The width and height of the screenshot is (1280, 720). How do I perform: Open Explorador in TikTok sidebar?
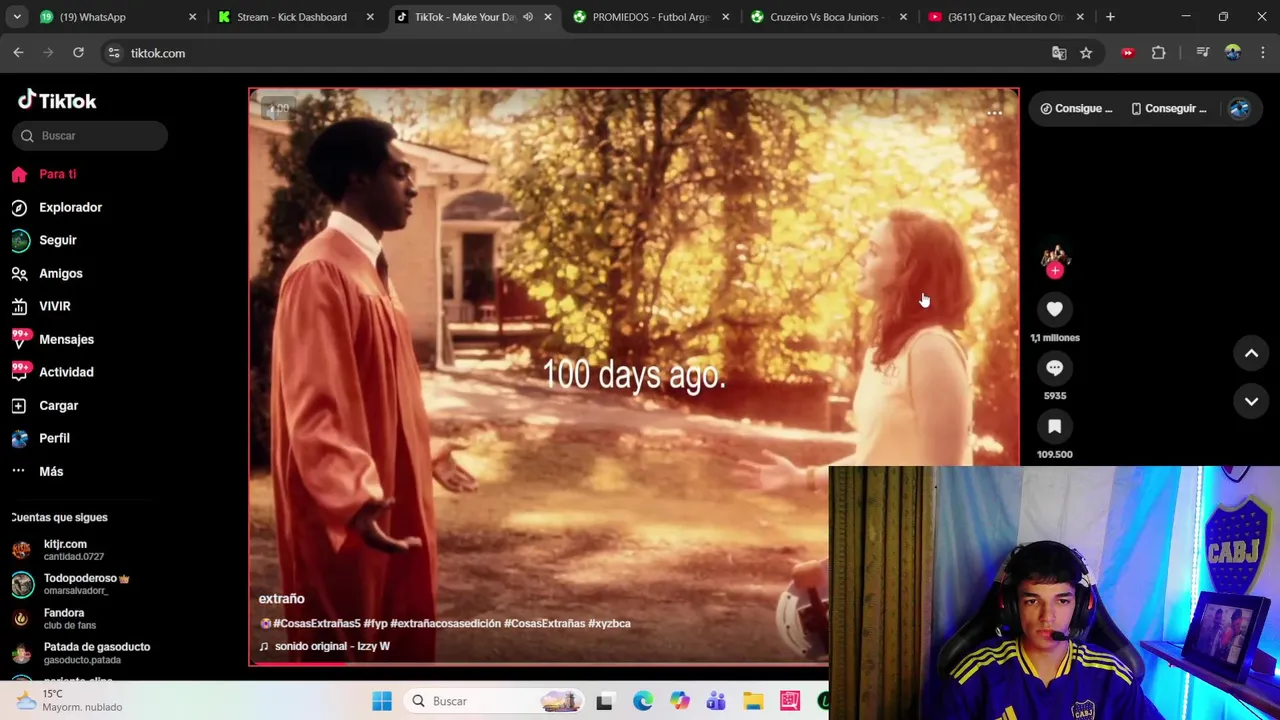(x=57, y=207)
